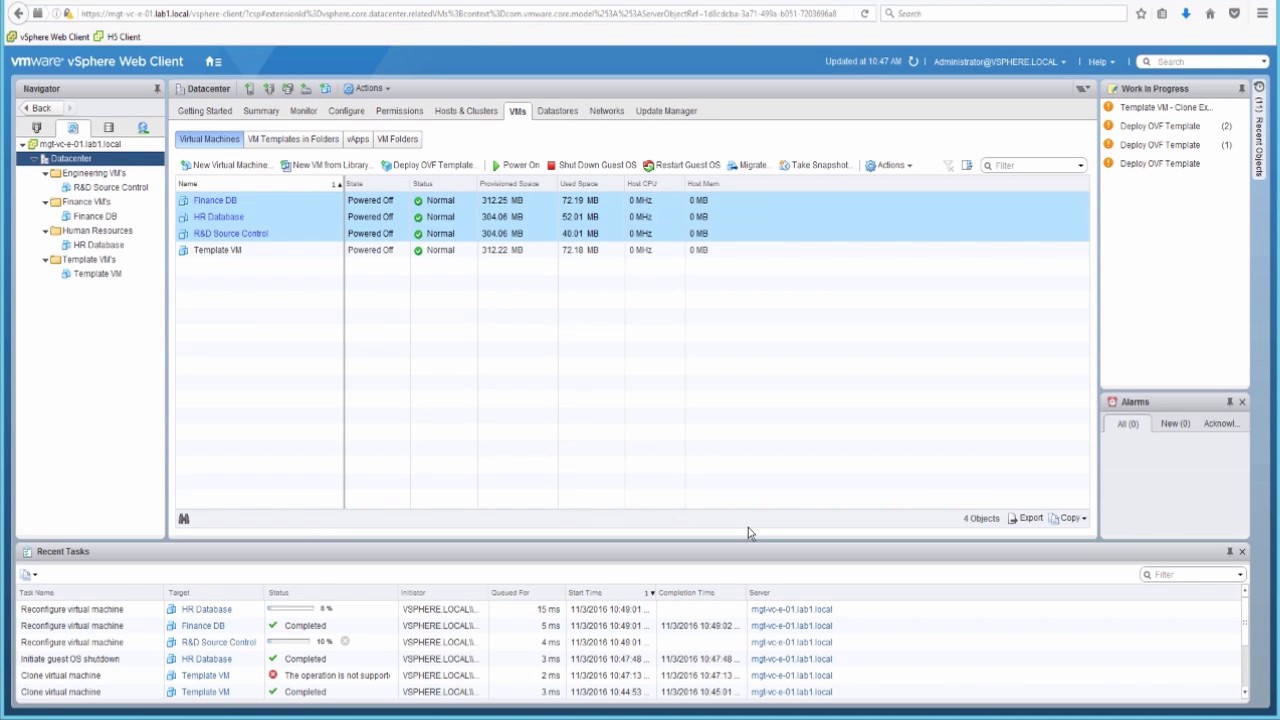Refresh the vSphere client data
This screenshot has height=720, width=1280.
[x=913, y=62]
